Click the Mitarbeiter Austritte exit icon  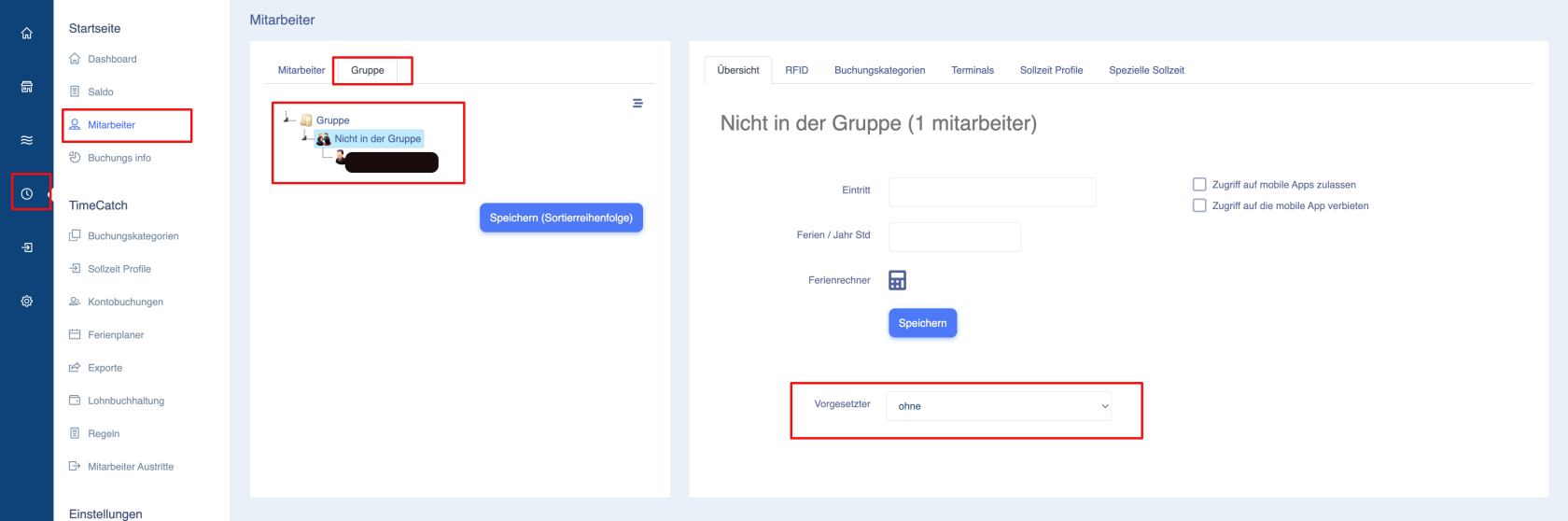tap(75, 466)
